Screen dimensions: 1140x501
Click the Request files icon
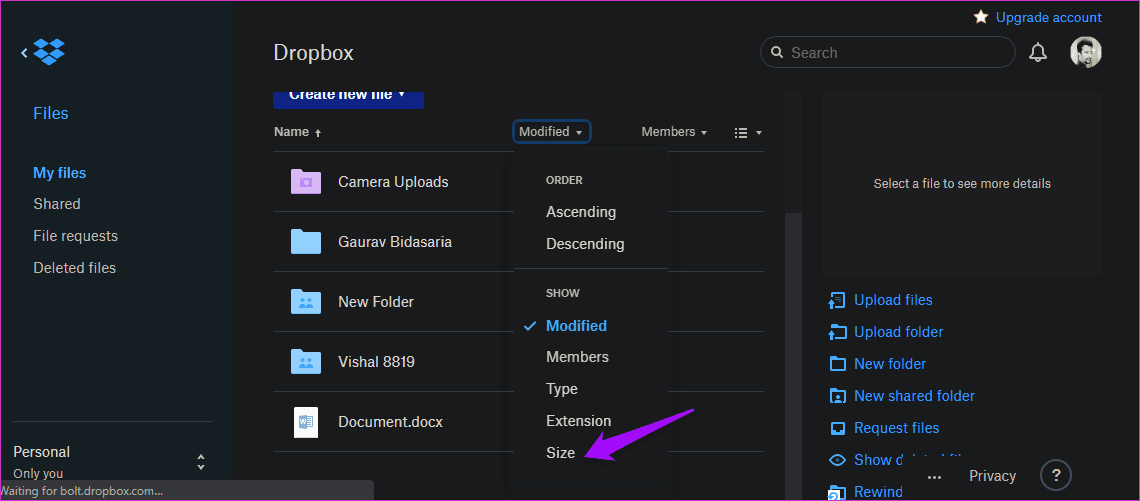point(838,428)
